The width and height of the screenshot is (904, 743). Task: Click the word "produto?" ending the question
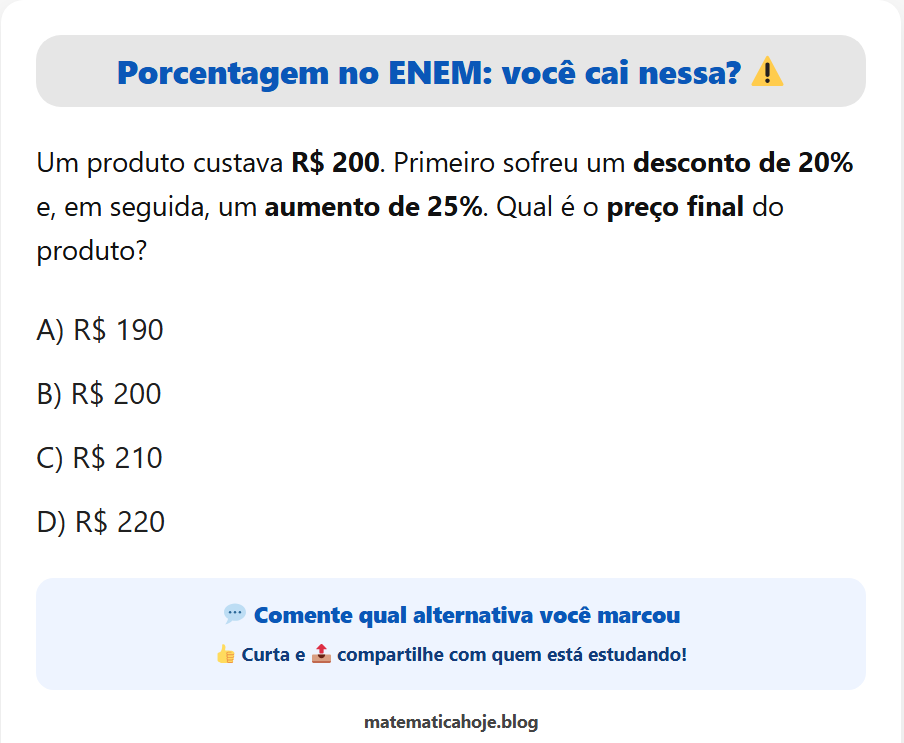[x=92, y=252]
